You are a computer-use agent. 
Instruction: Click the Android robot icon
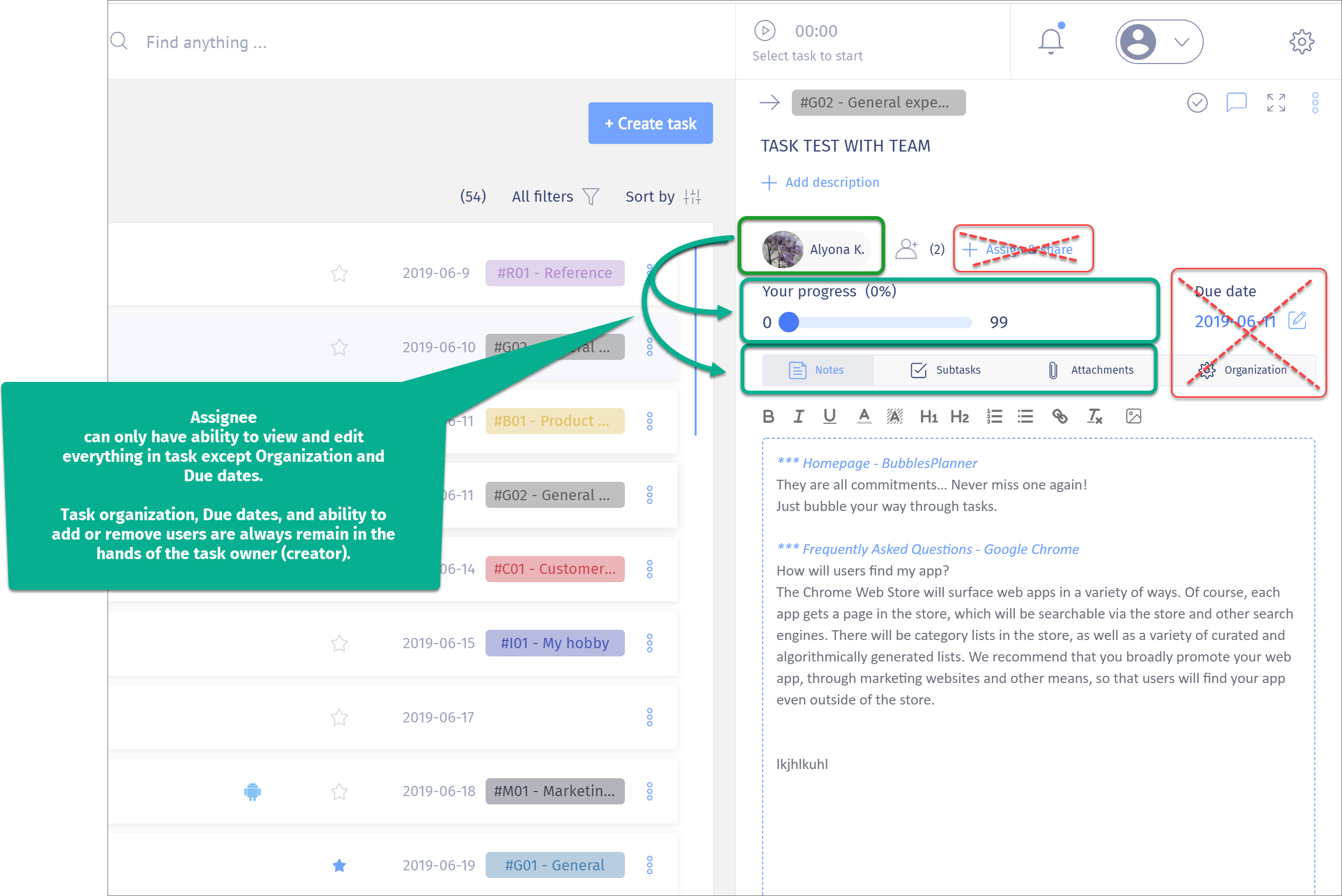click(252, 792)
